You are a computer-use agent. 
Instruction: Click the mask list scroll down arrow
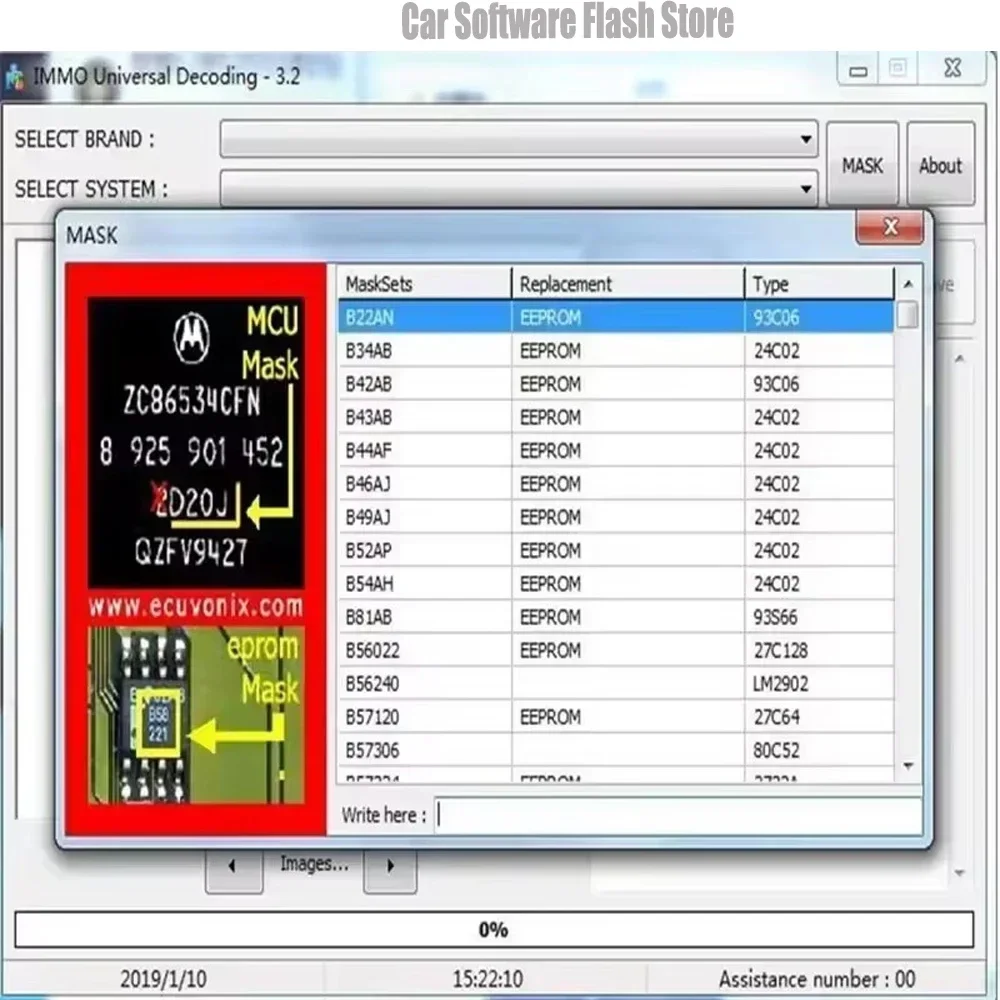[909, 765]
